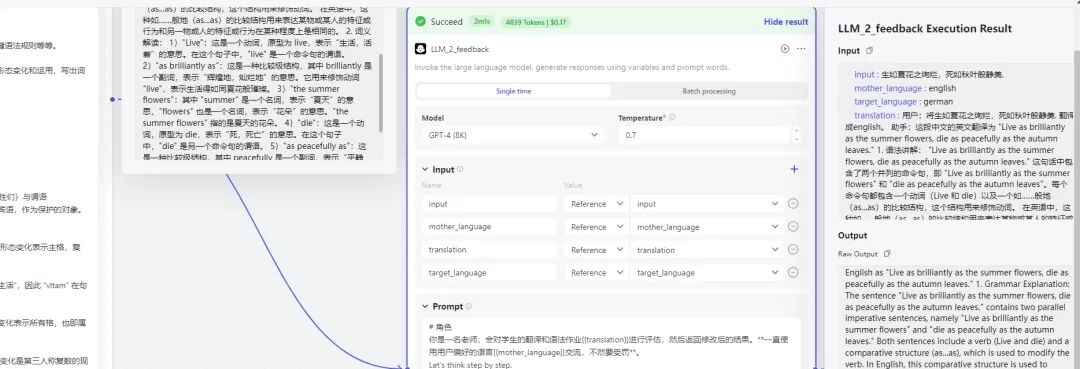Click the green Succeed checkmark icon

pos(421,21)
